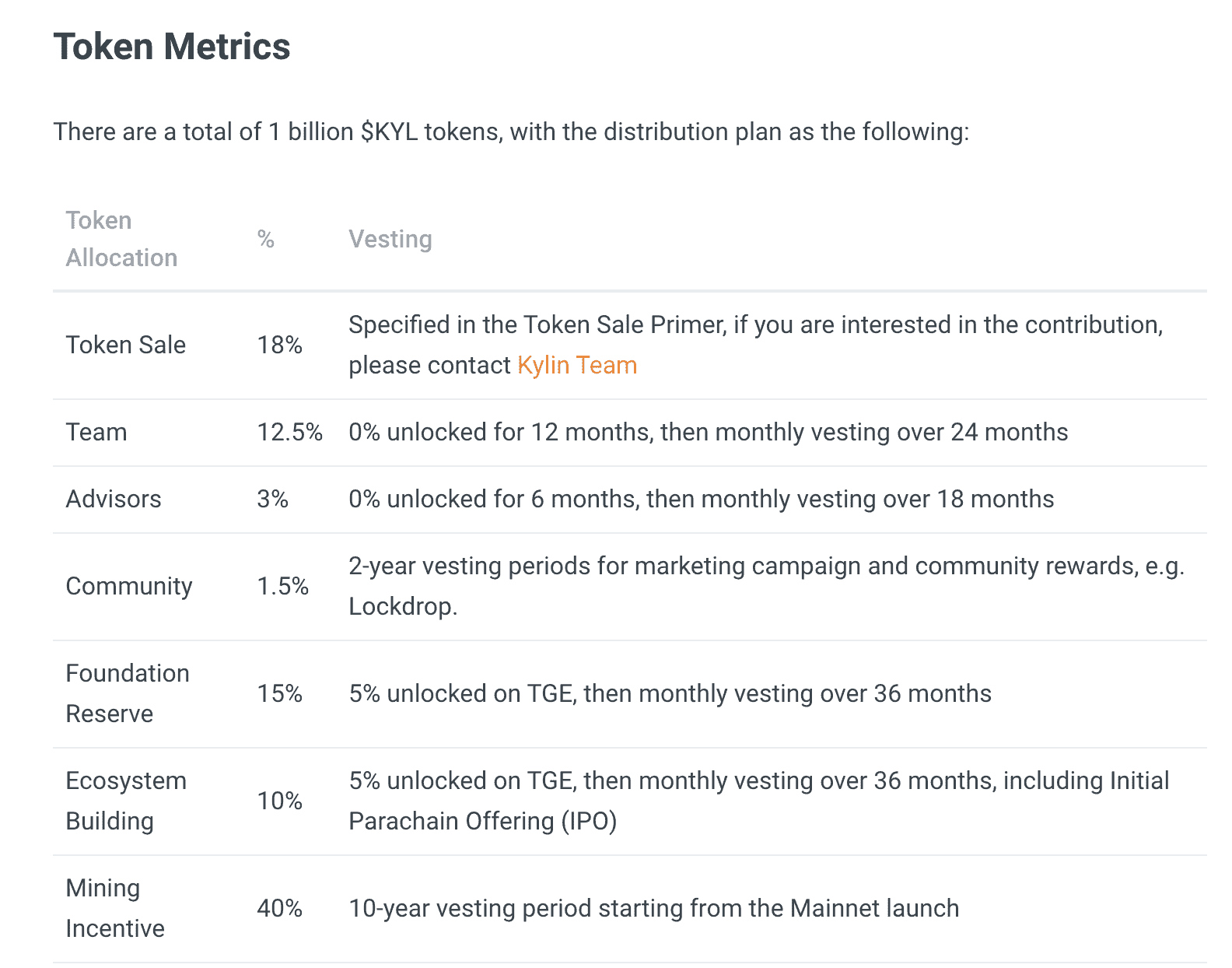
Task: Click the 15% Foundation Reserve value
Action: 279,693
